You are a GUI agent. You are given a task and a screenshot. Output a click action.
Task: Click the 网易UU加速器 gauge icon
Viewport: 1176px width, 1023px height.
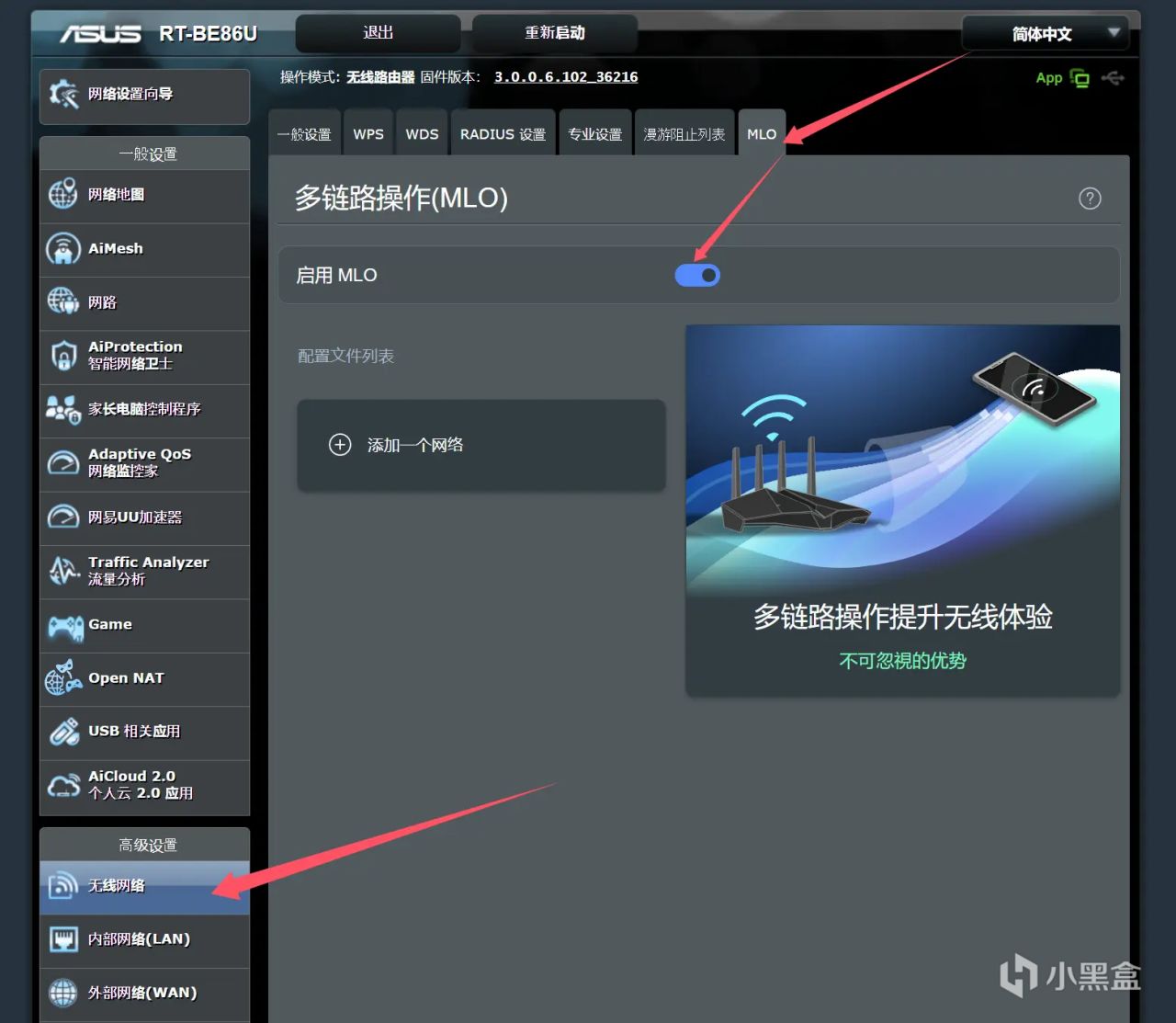(62, 517)
